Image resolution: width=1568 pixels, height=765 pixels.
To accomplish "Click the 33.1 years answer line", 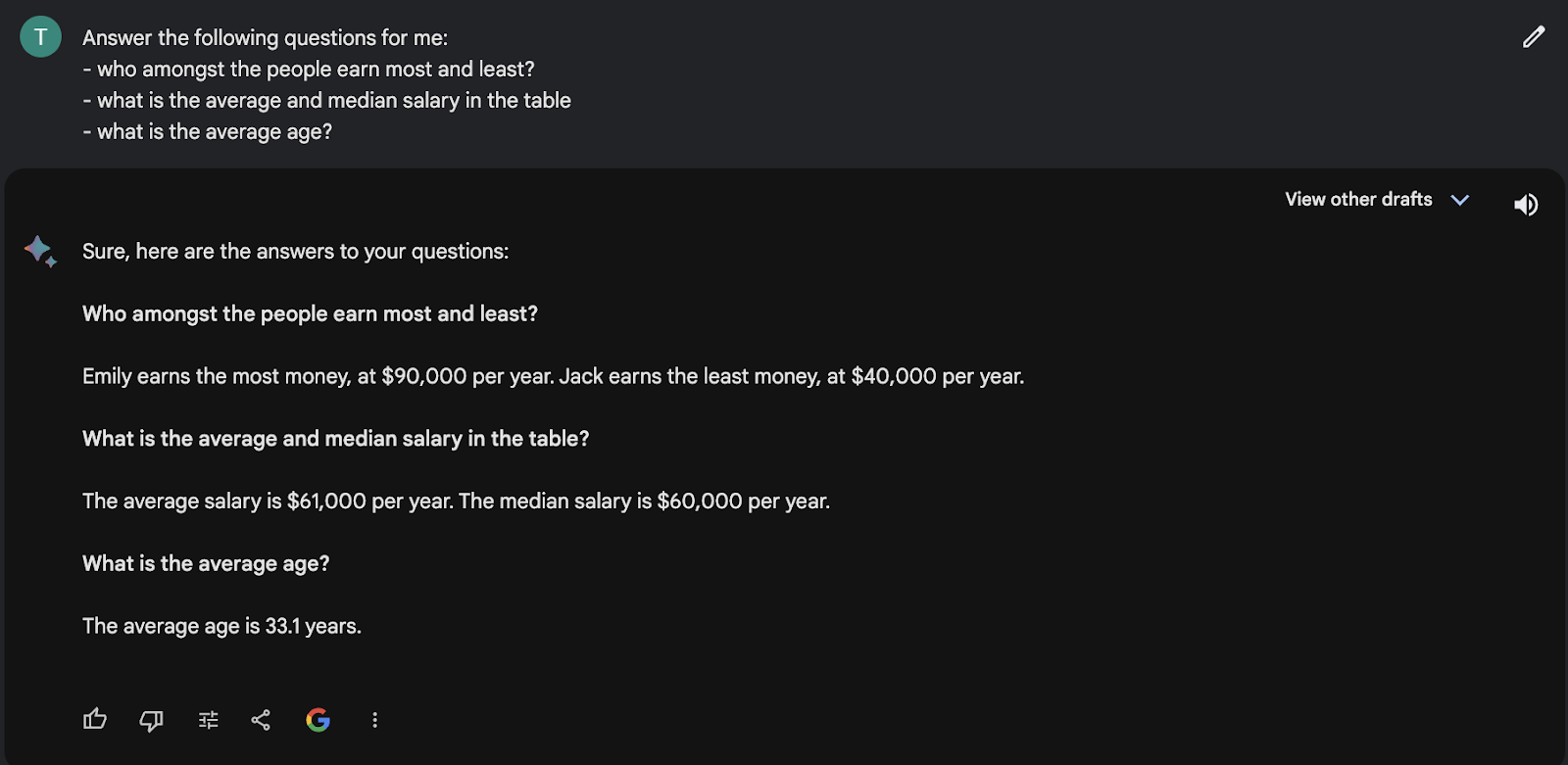I will 221,627.
